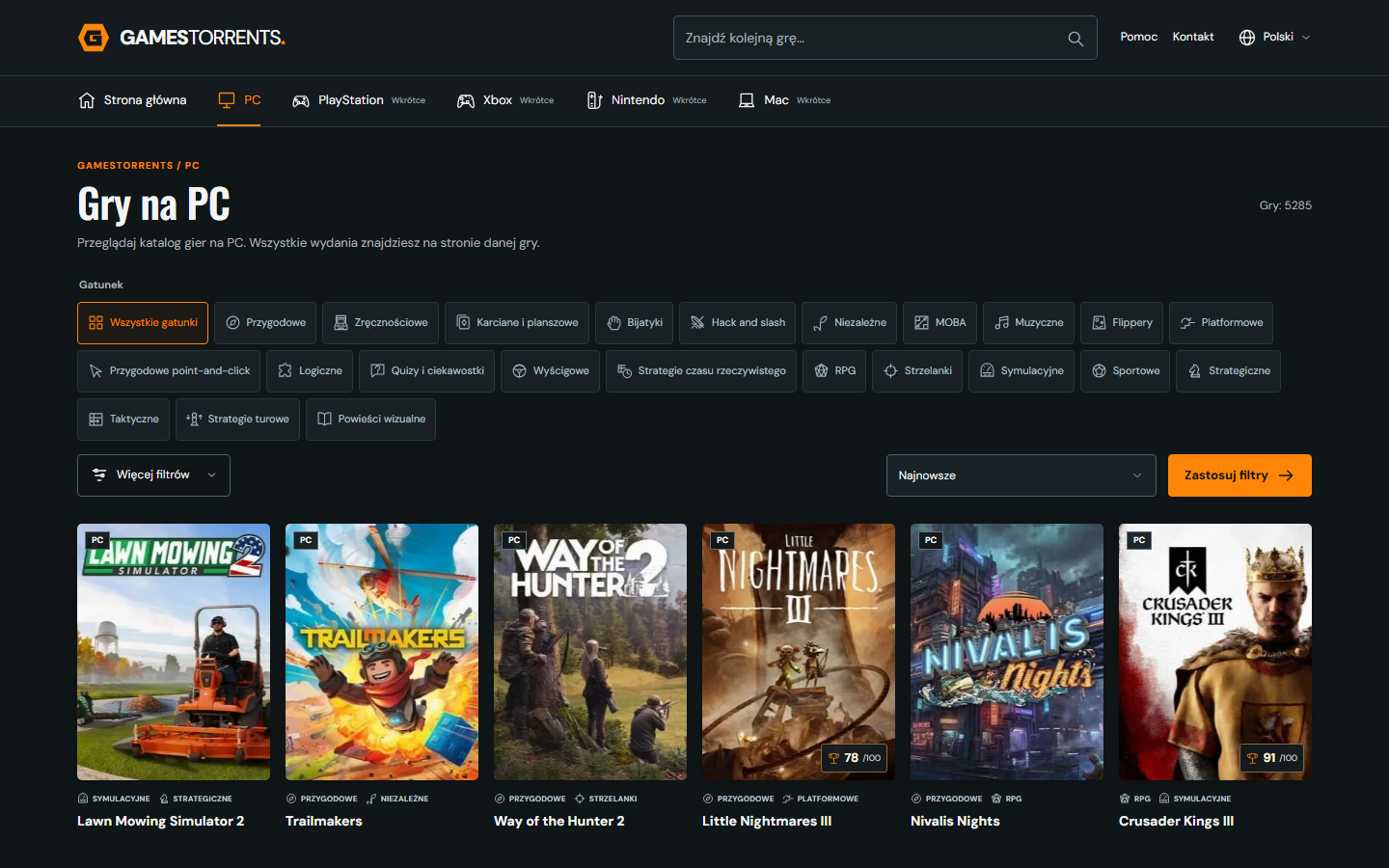Select the Xbox platform tab
This screenshot has width=1389, height=868.
505,100
